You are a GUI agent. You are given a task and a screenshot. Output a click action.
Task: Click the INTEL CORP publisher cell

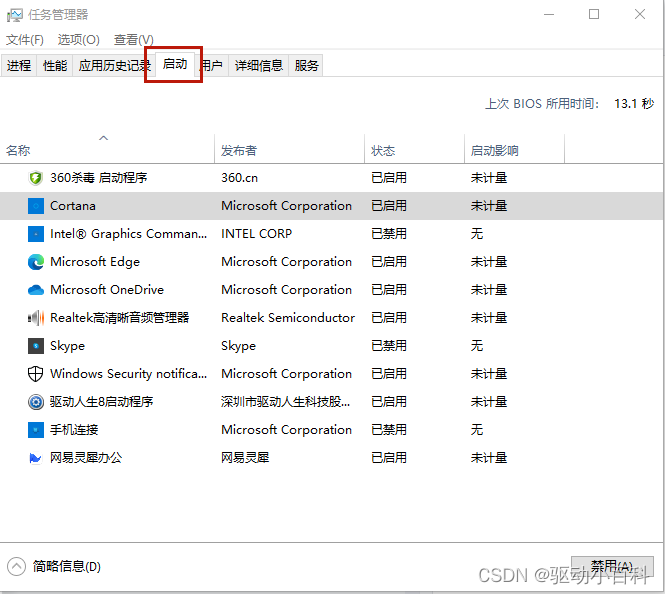click(257, 234)
